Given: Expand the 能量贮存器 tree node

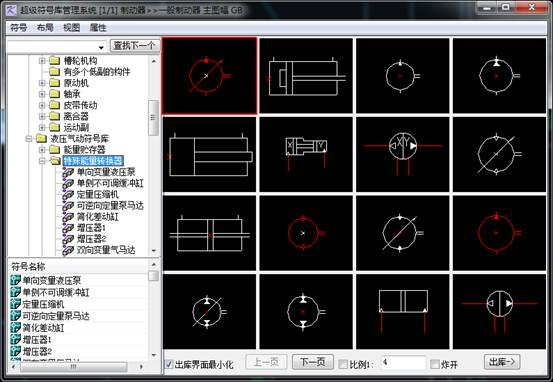Looking at the screenshot, I should tap(42, 150).
